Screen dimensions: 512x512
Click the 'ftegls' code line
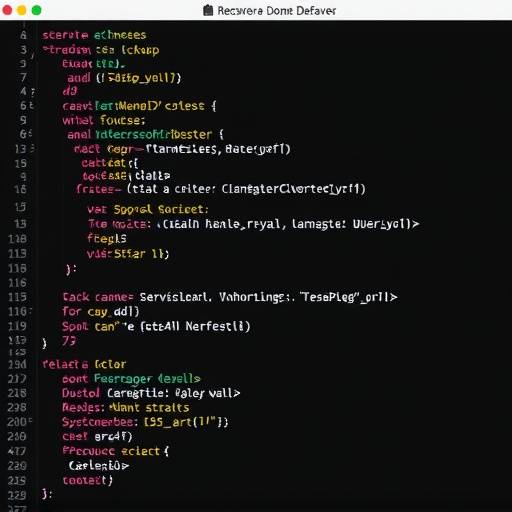click(107, 238)
